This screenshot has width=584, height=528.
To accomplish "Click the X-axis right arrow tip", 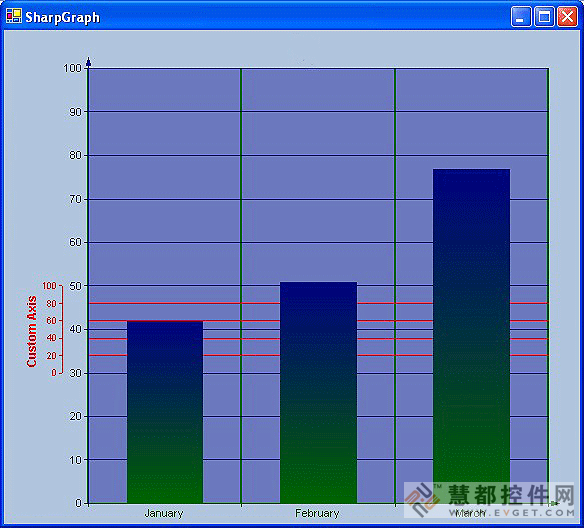I will coord(555,503).
